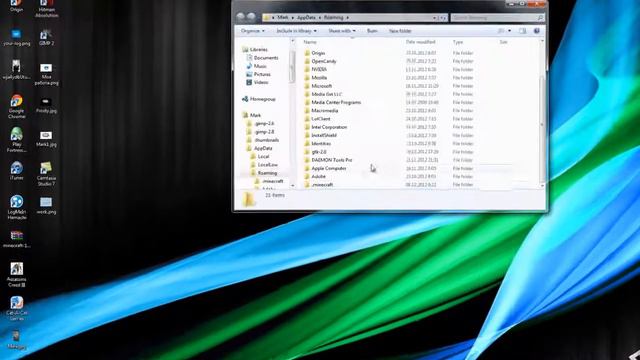Screen dimensions: 640x360
Task: Open the iTunes desktop icon
Action: 17,171
